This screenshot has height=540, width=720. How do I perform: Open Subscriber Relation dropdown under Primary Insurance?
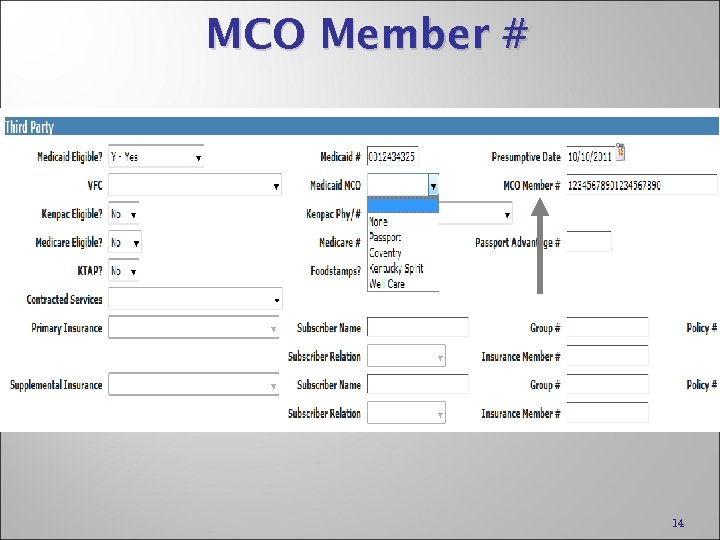click(x=406, y=356)
